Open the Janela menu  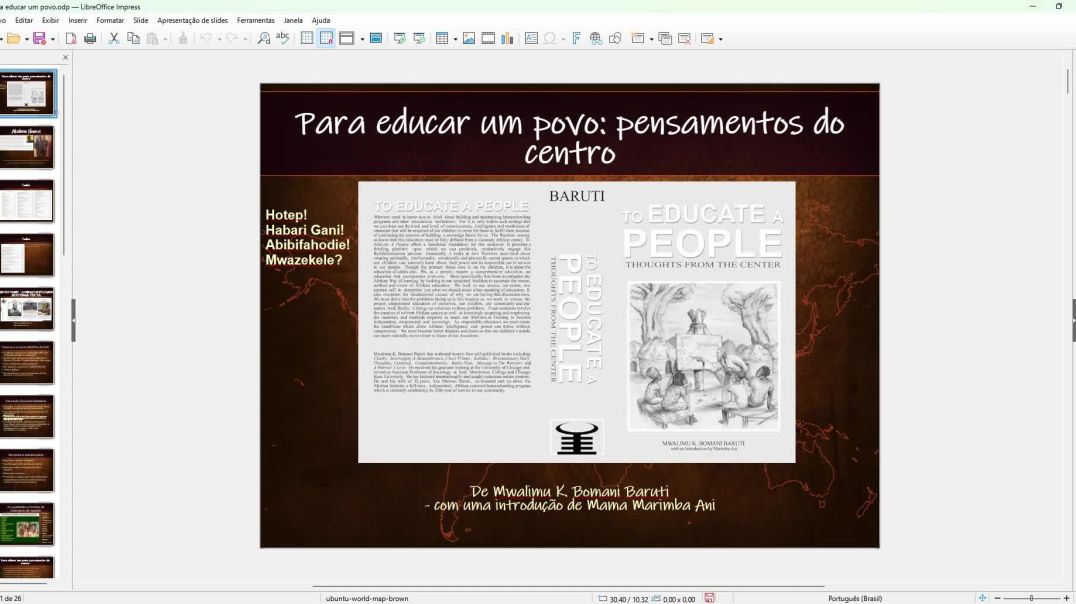[x=293, y=21]
